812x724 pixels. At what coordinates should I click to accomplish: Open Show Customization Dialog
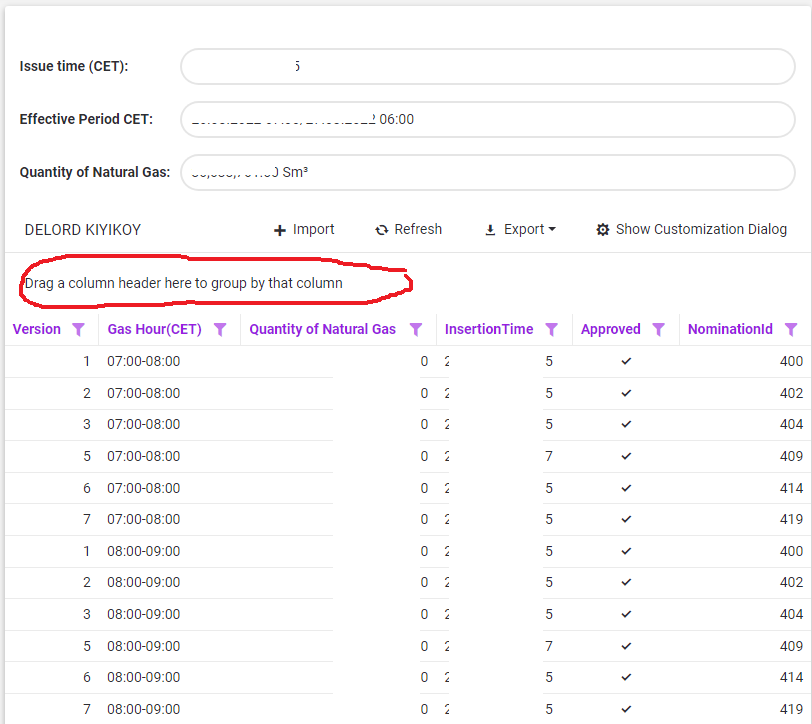(691, 230)
